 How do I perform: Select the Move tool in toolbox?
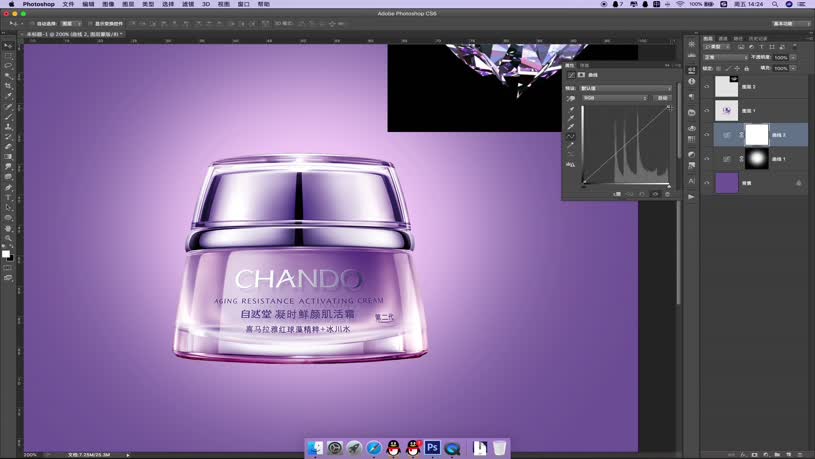[x=8, y=46]
